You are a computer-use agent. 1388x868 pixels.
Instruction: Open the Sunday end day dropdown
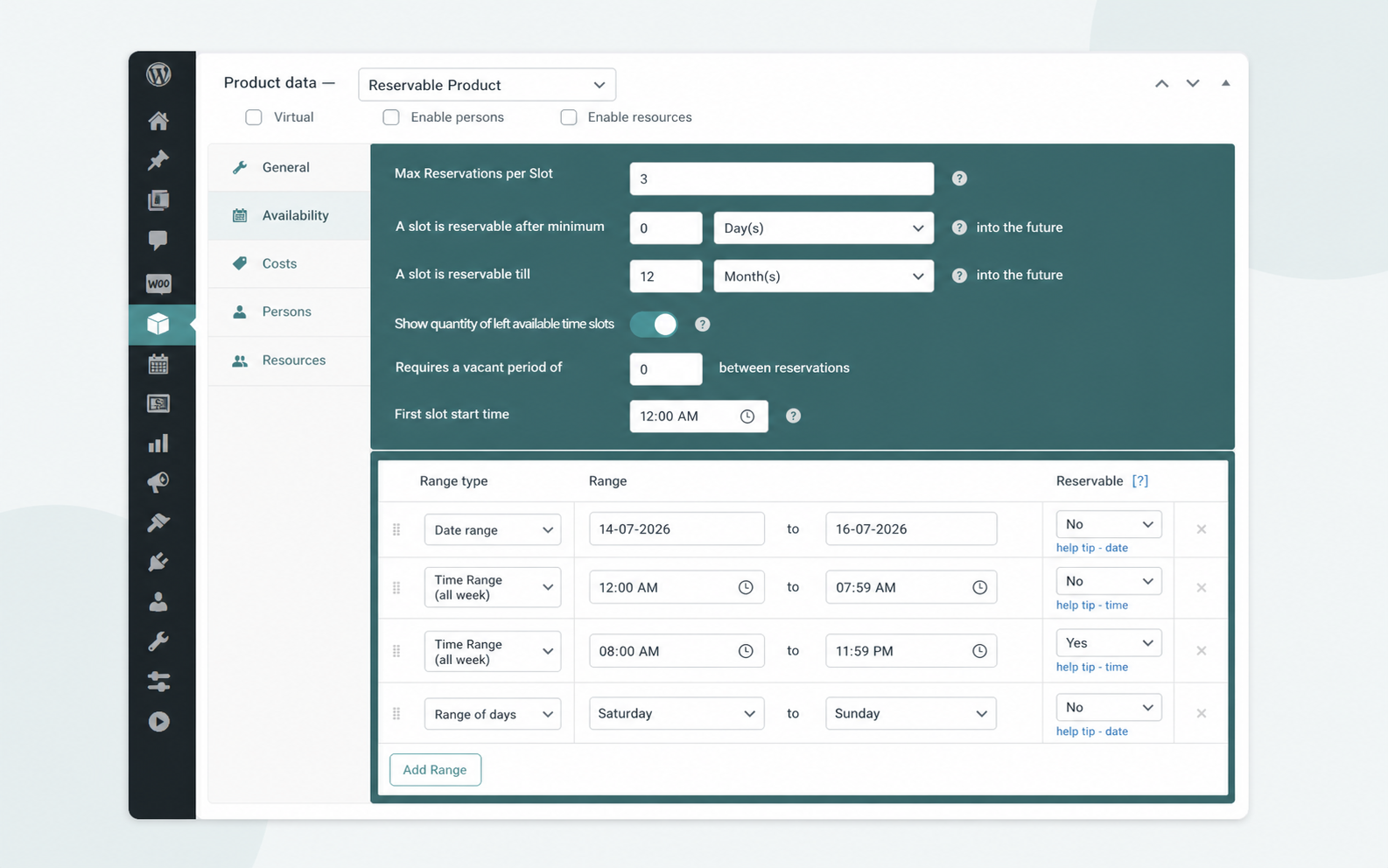[x=910, y=713]
